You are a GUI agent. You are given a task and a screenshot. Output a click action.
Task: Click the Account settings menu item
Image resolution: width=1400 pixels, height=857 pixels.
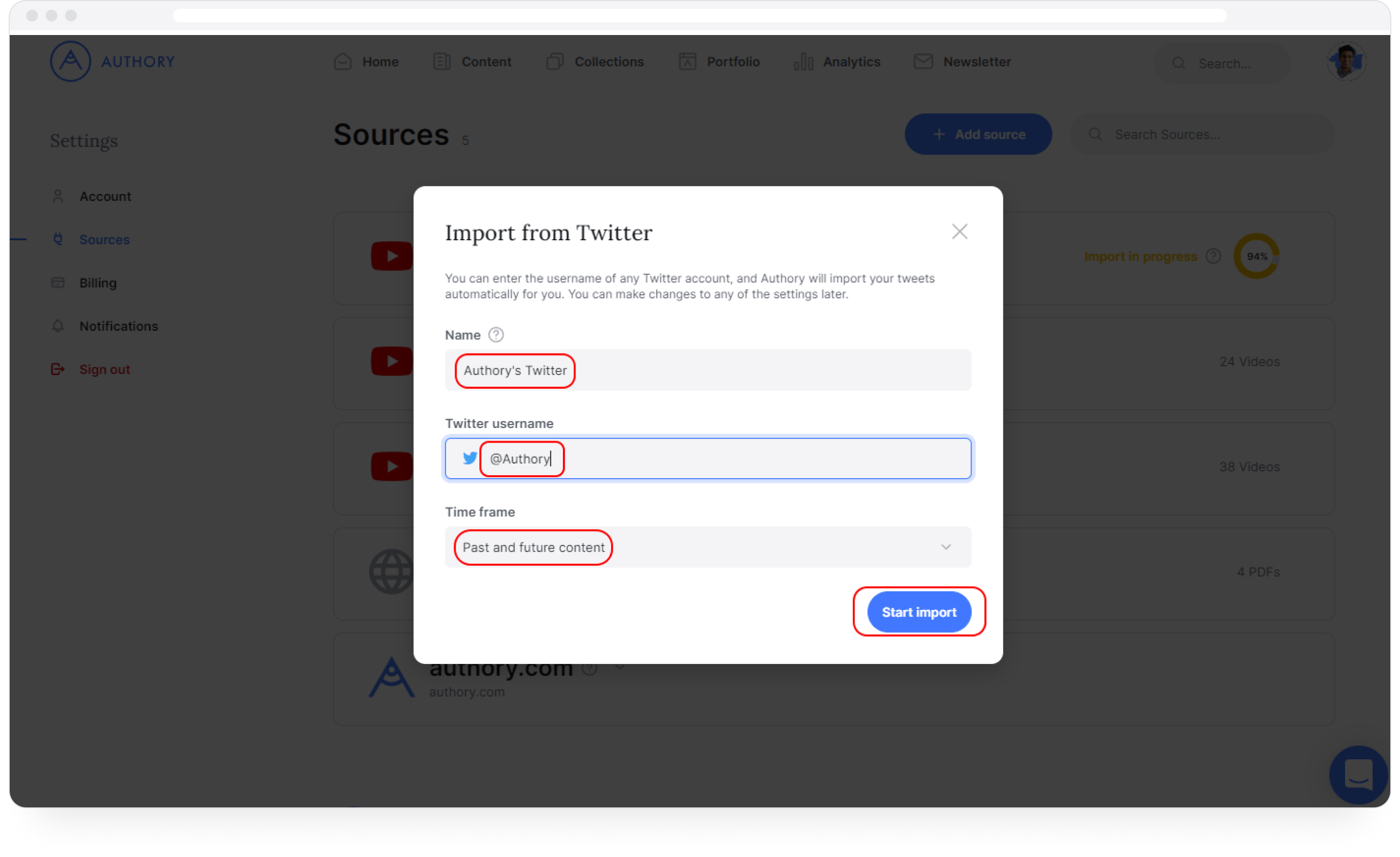(105, 196)
